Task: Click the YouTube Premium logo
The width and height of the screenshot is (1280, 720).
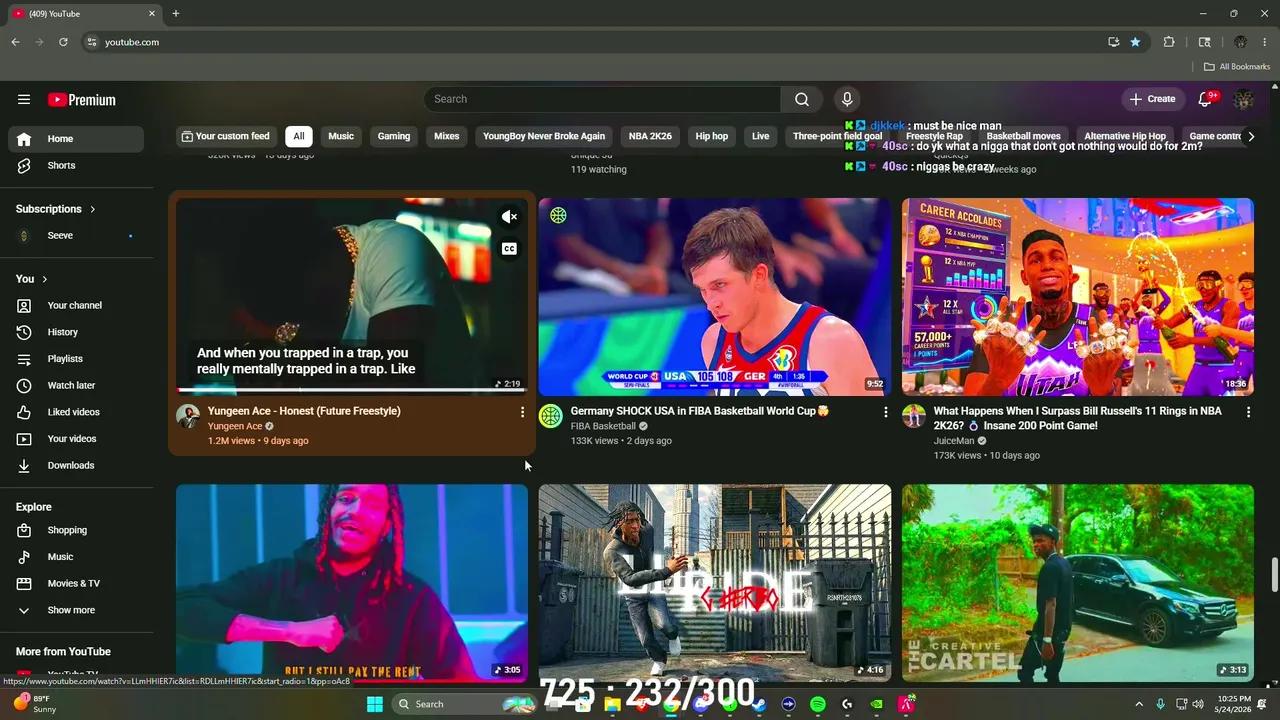Action: [82, 100]
